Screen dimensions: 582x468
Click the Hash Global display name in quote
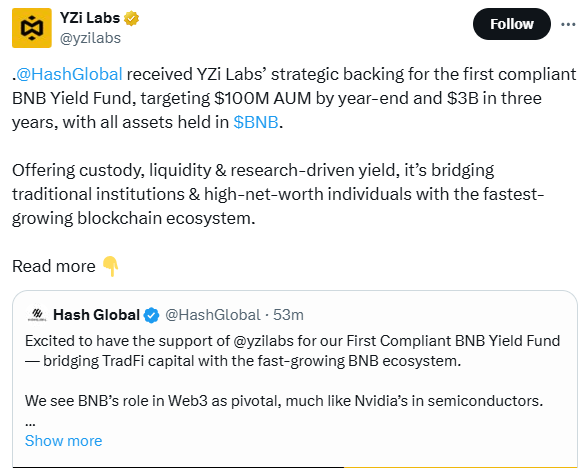coord(97,315)
